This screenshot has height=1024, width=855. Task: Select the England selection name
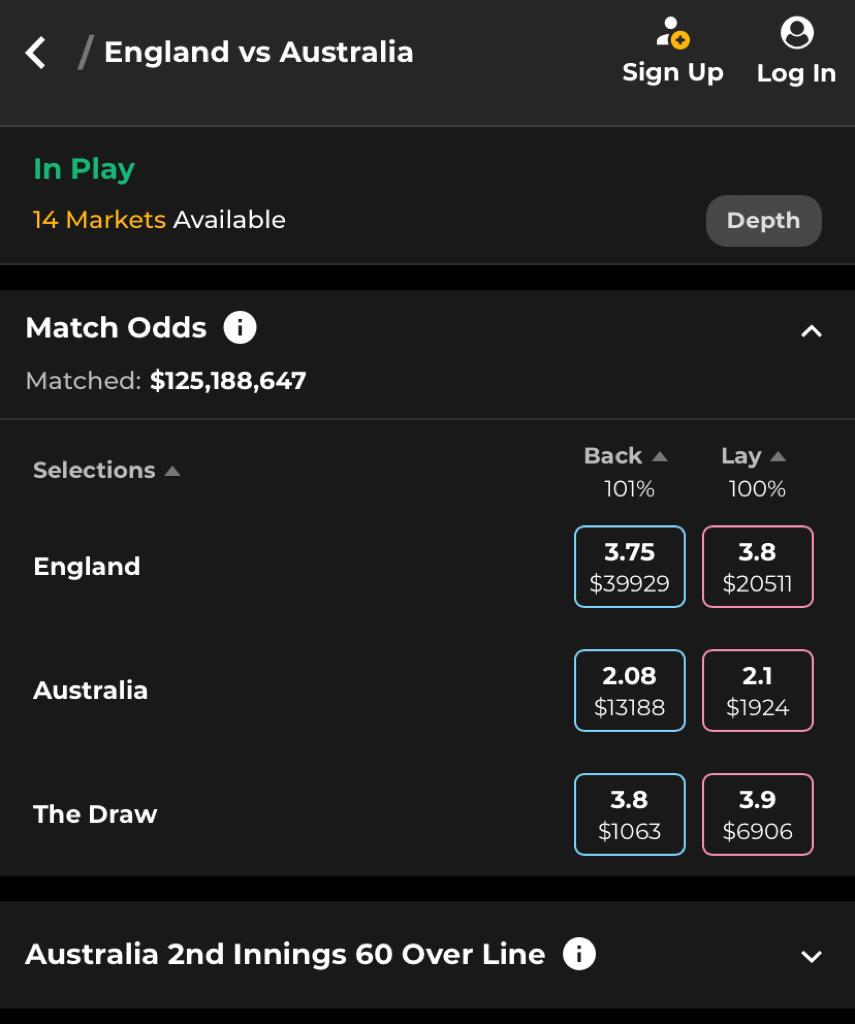point(87,567)
